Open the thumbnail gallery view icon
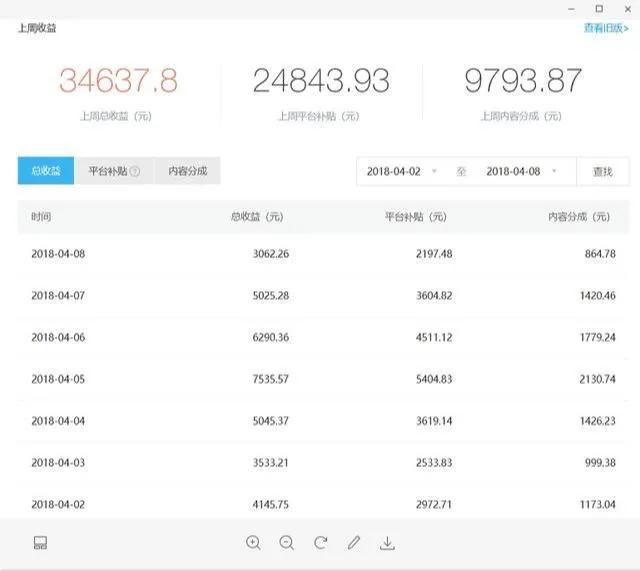The height and width of the screenshot is (571, 640). [x=40, y=543]
